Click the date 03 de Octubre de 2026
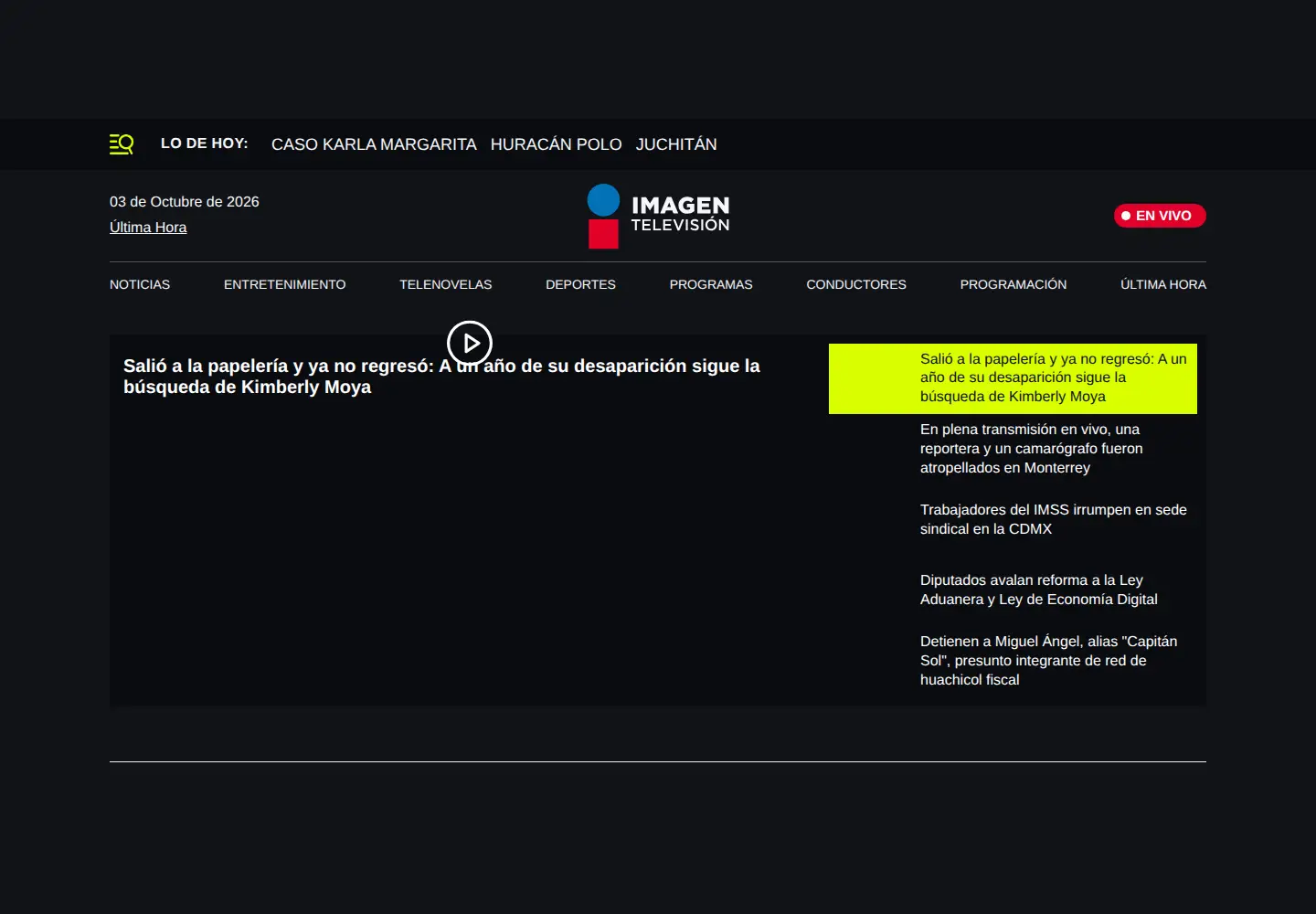The width and height of the screenshot is (1316, 914). [x=185, y=202]
